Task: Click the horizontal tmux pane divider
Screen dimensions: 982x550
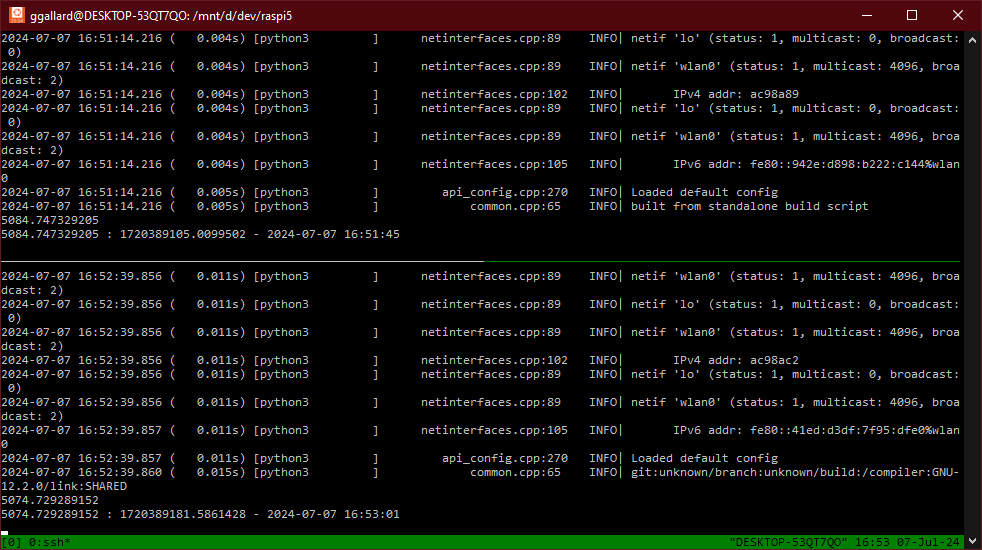Action: click(480, 262)
